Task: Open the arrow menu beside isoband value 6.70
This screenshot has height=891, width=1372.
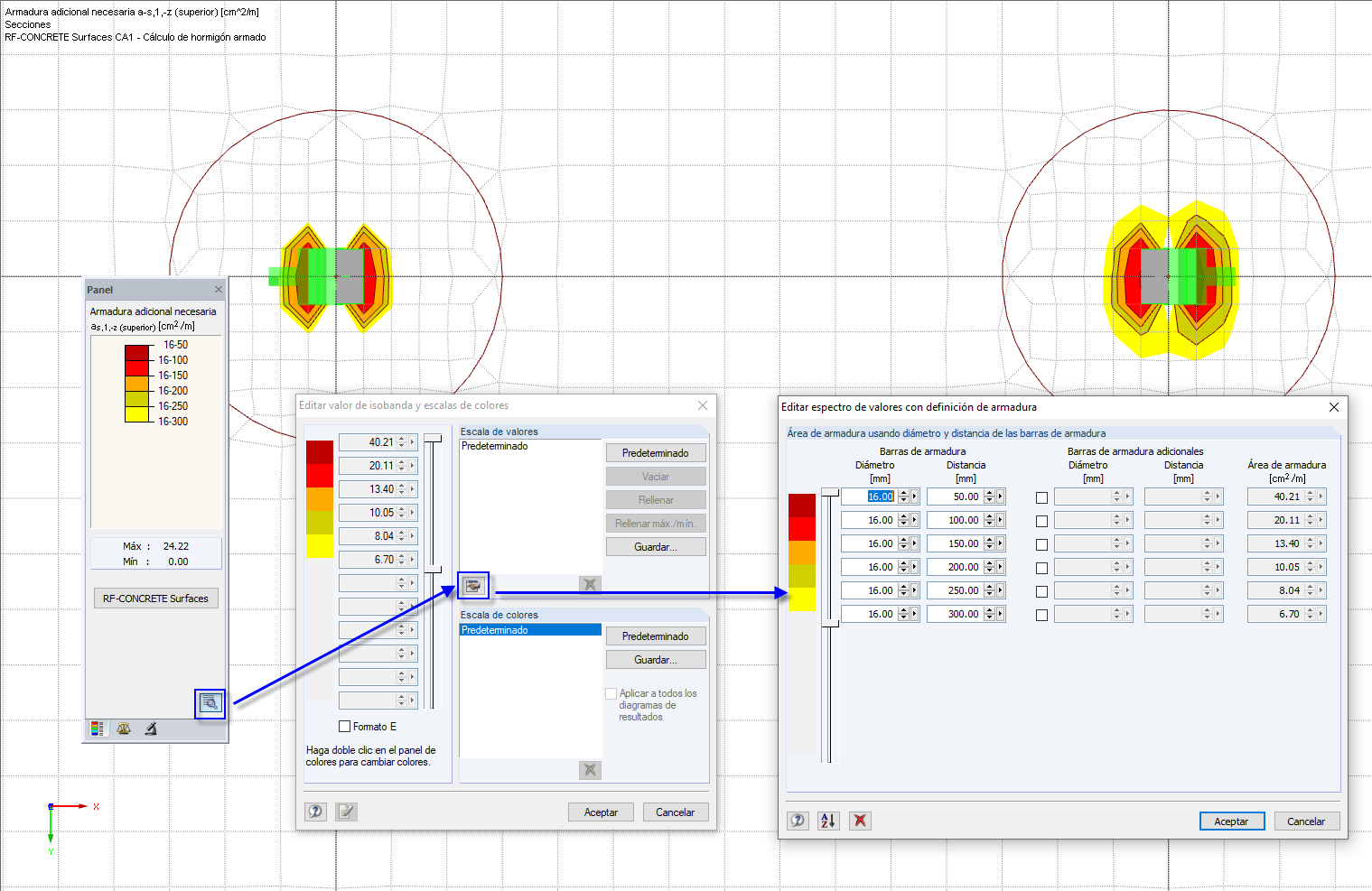Action: [413, 560]
